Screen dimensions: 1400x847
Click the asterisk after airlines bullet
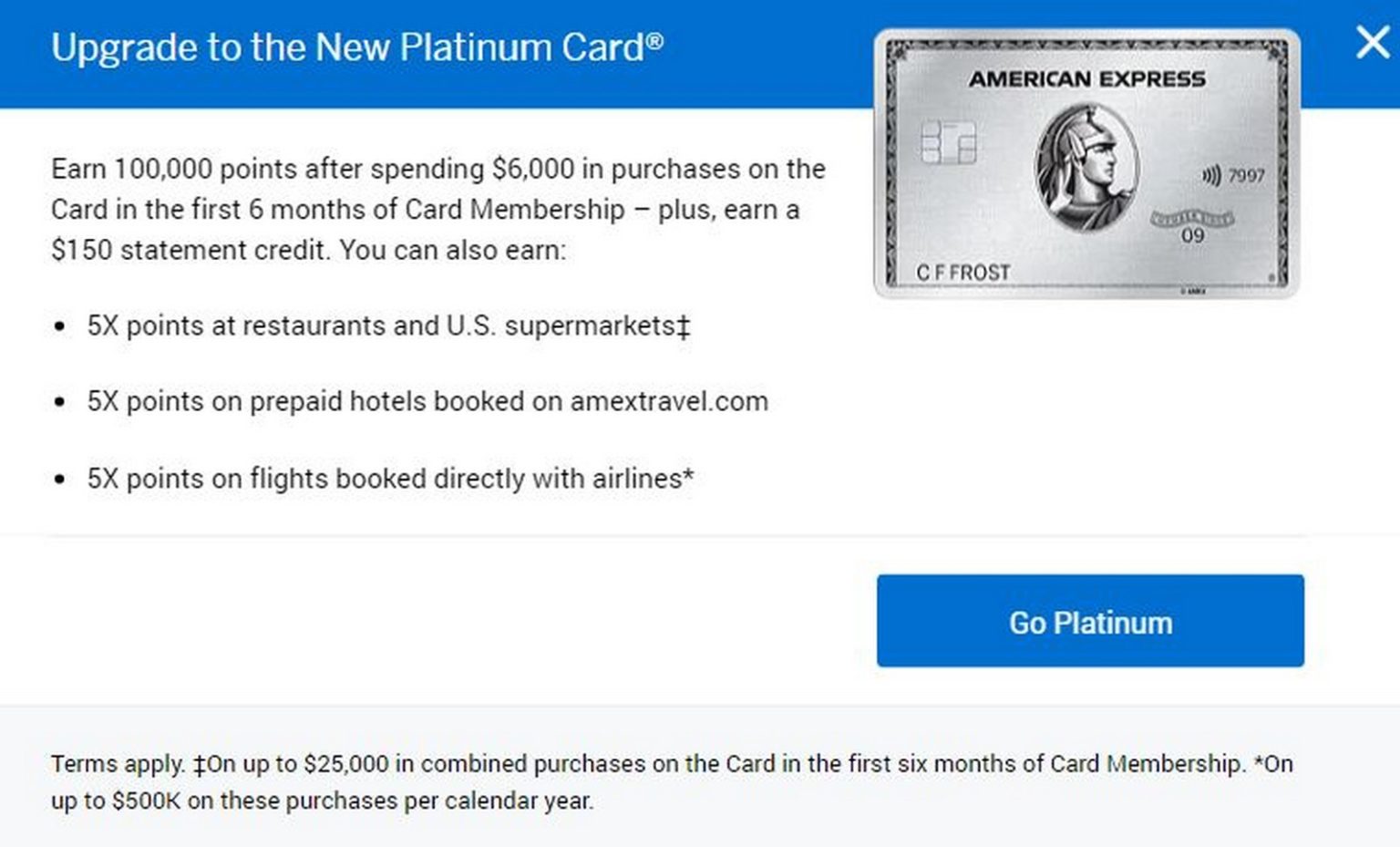pyautogui.click(x=689, y=476)
